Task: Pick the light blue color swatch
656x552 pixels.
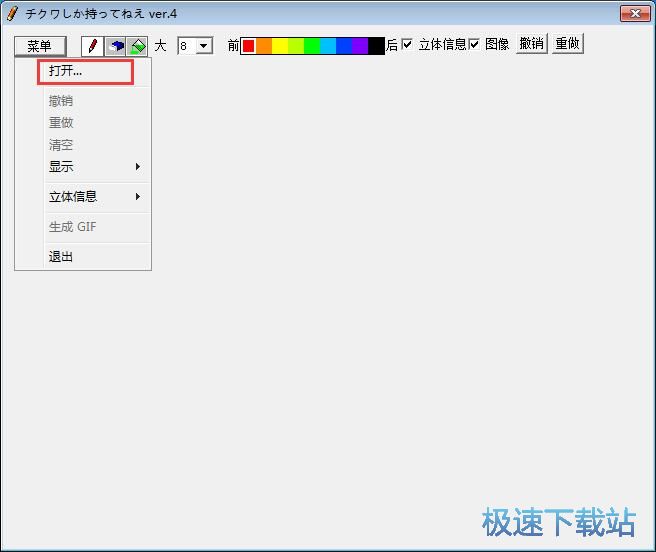Action: click(328, 46)
